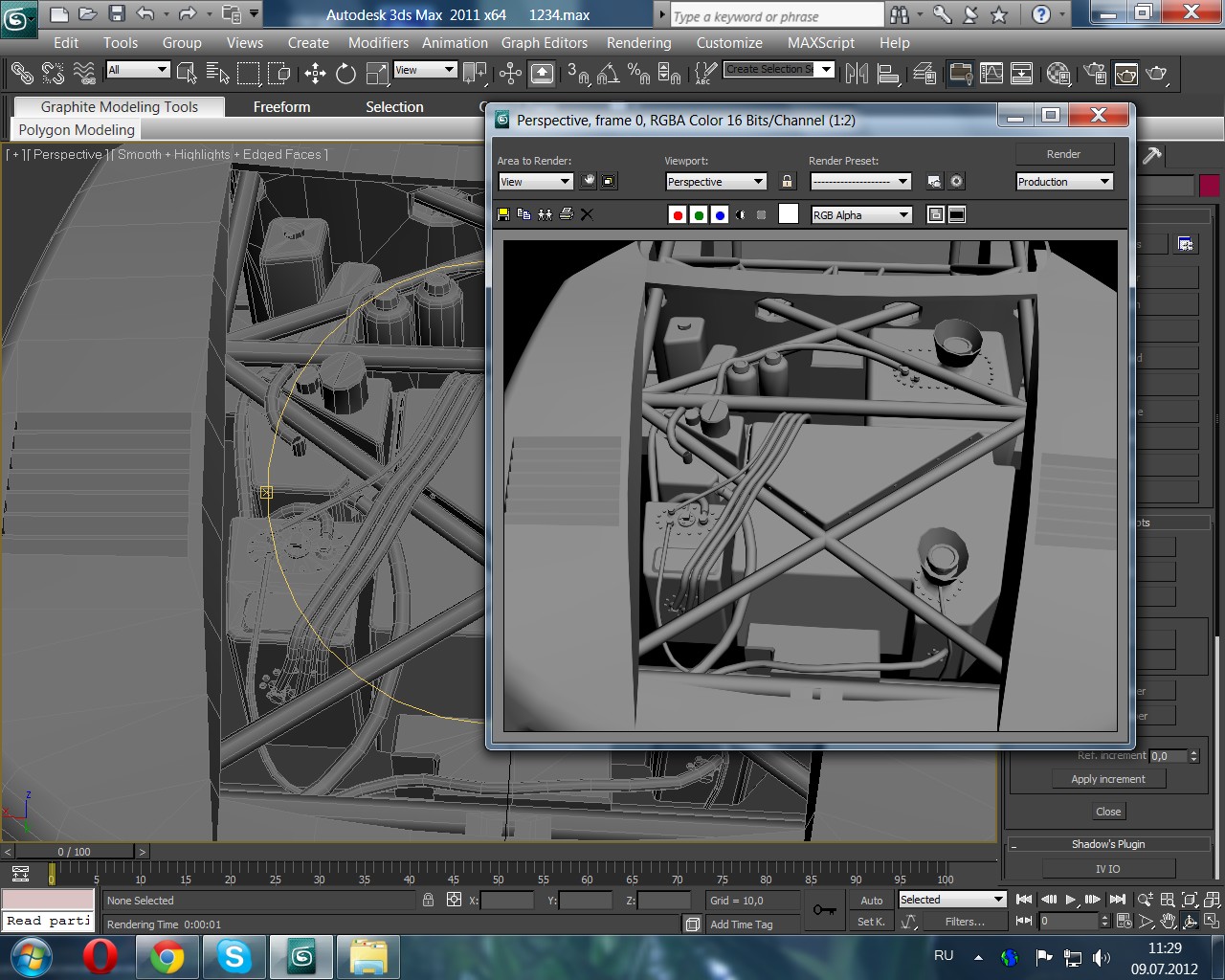Open the Create Selection Set dropdown
1225x980 pixels.
tap(778, 69)
